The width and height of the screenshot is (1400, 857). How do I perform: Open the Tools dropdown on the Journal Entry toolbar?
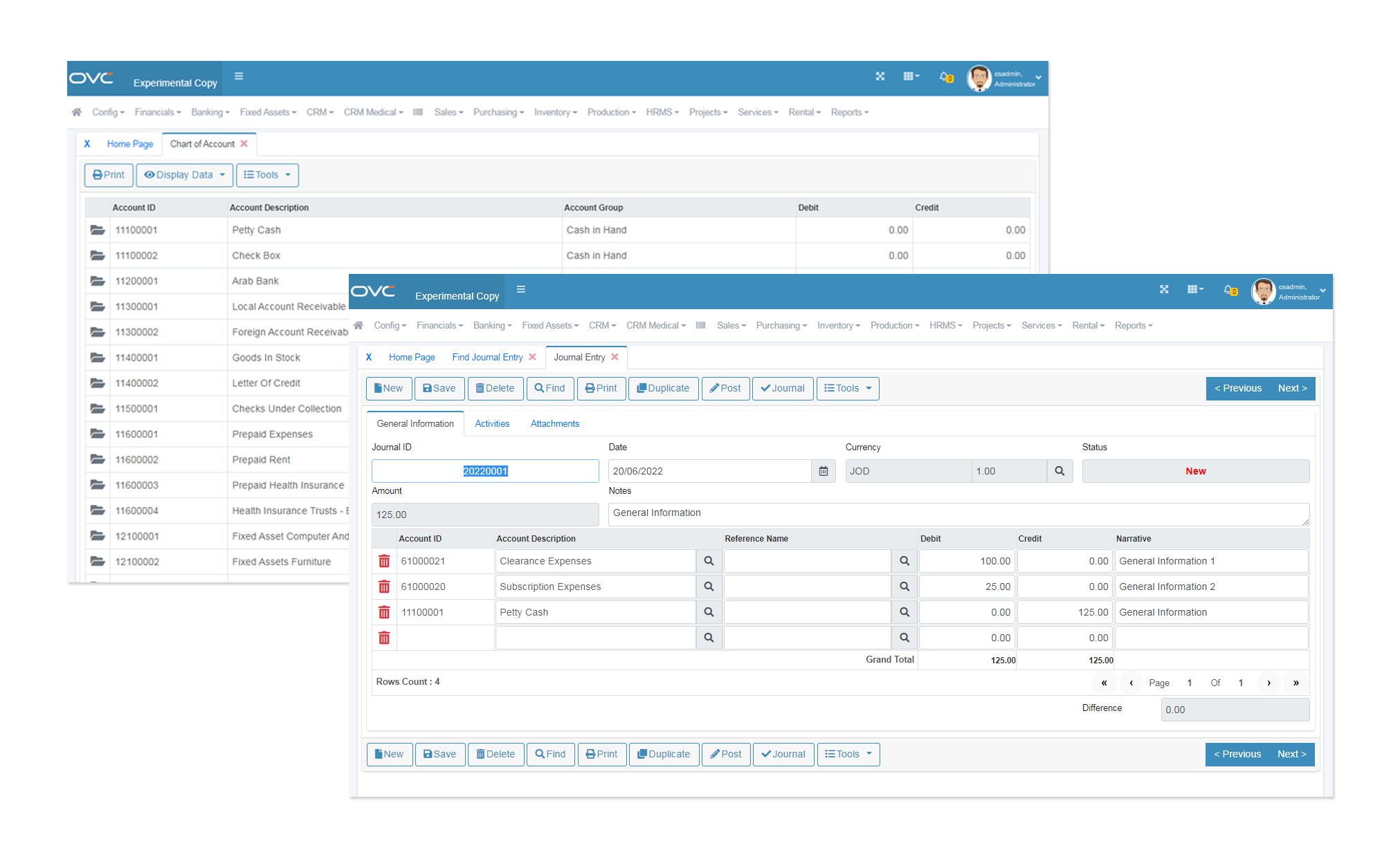coord(848,388)
